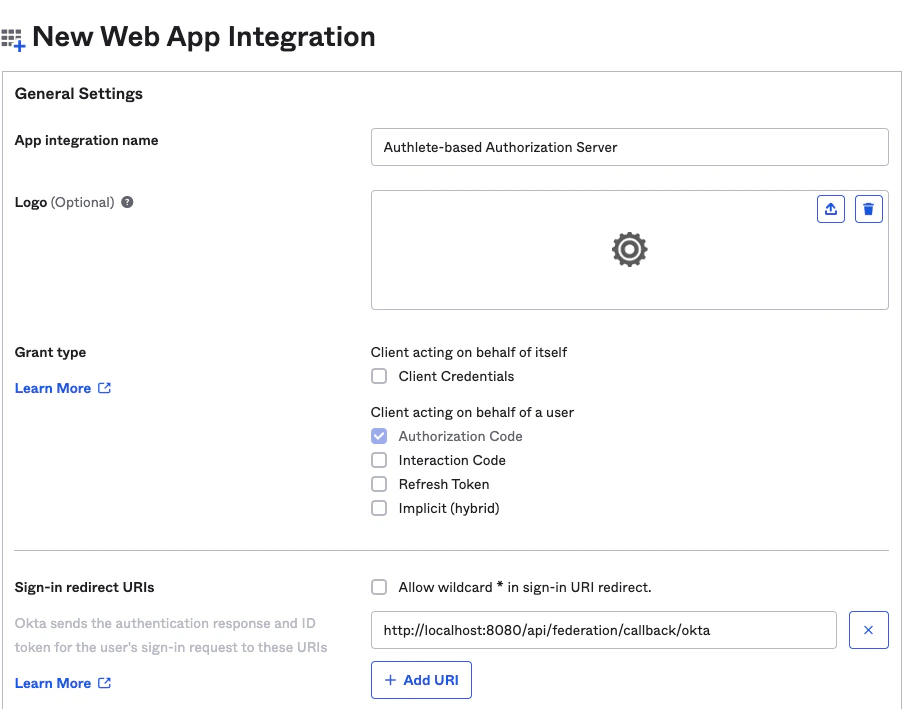This screenshot has height=709, width=904.
Task: Check the Refresh Token grant checkbox
Action: [379, 484]
